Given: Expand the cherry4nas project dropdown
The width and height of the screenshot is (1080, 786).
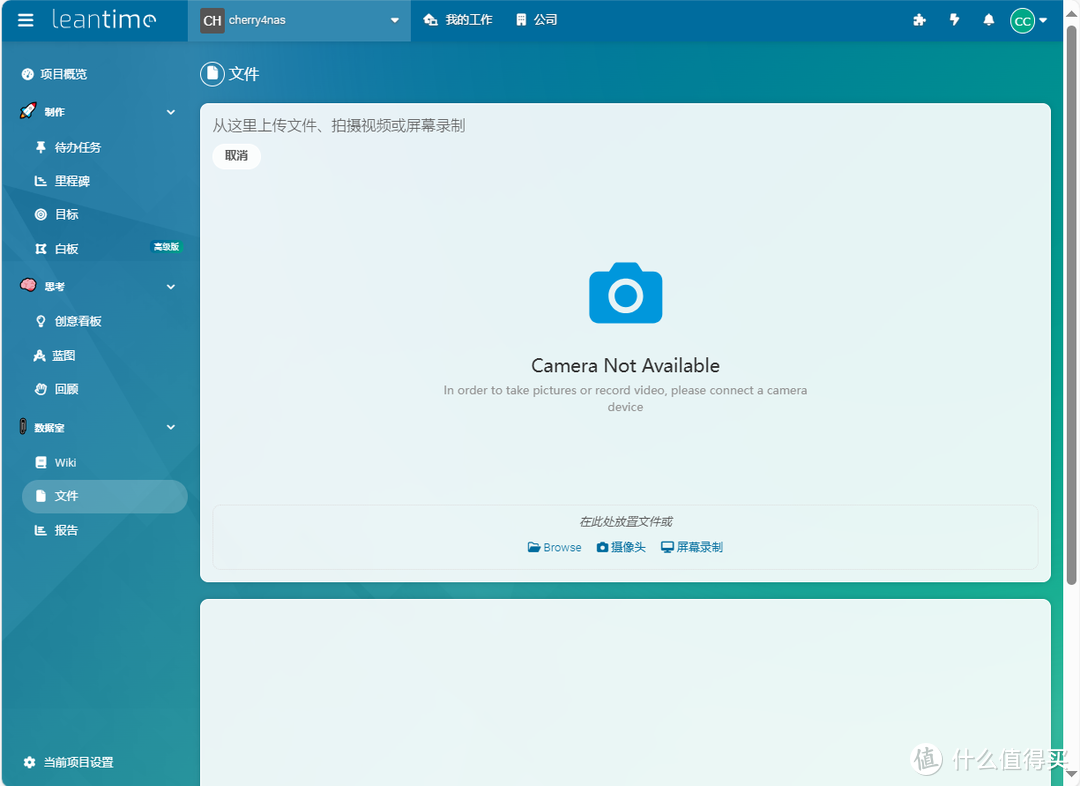Looking at the screenshot, I should [394, 19].
